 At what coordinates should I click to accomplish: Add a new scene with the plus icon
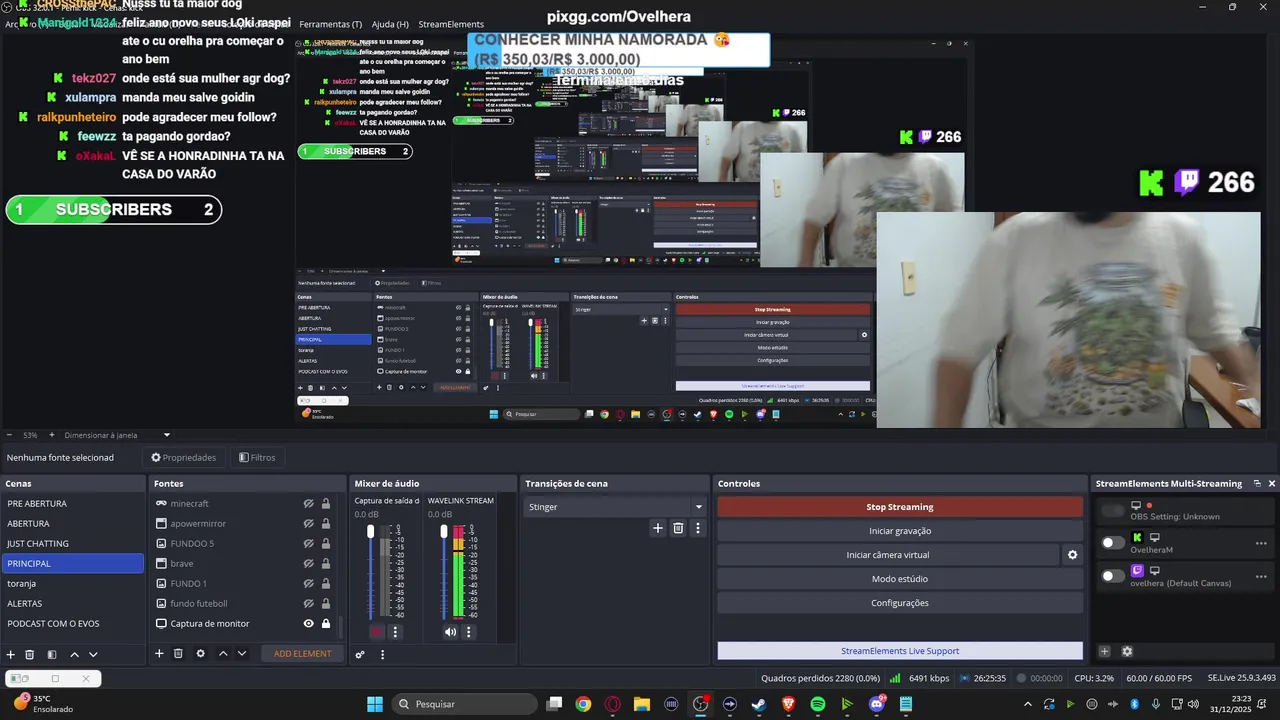pos(11,654)
